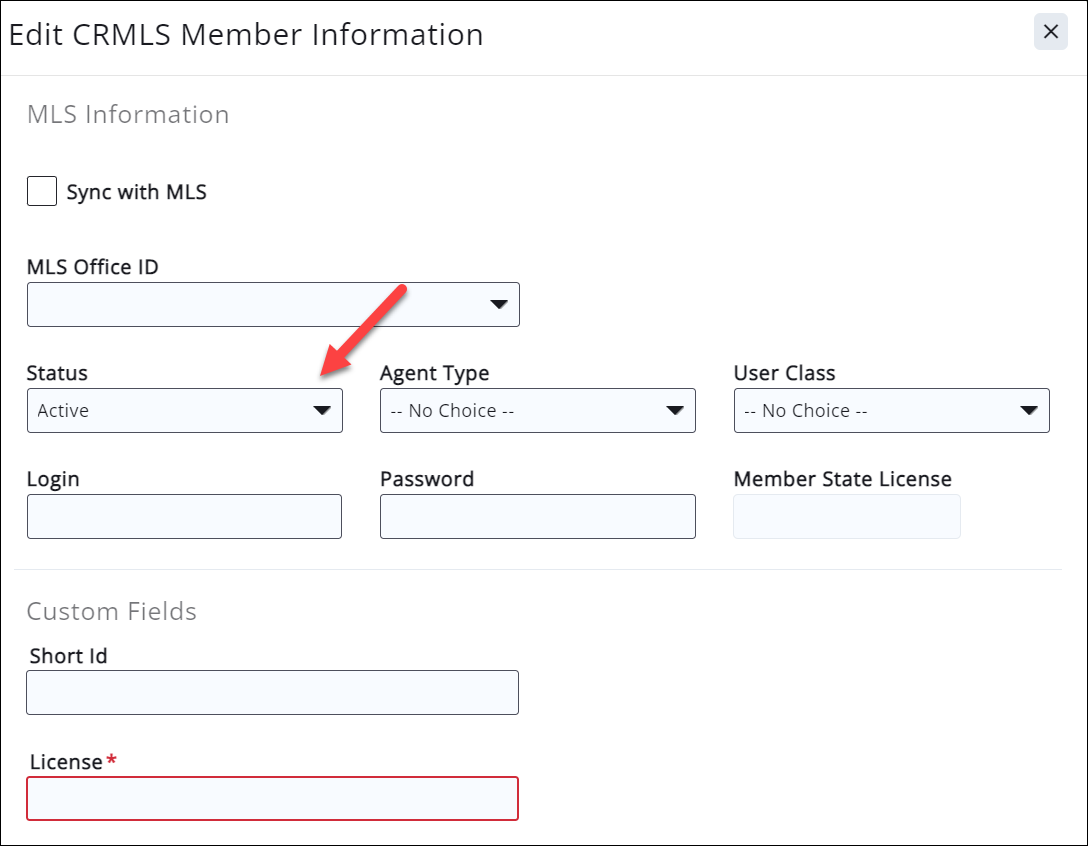1088x846 pixels.
Task: Click the Password field label
Action: coord(427,479)
